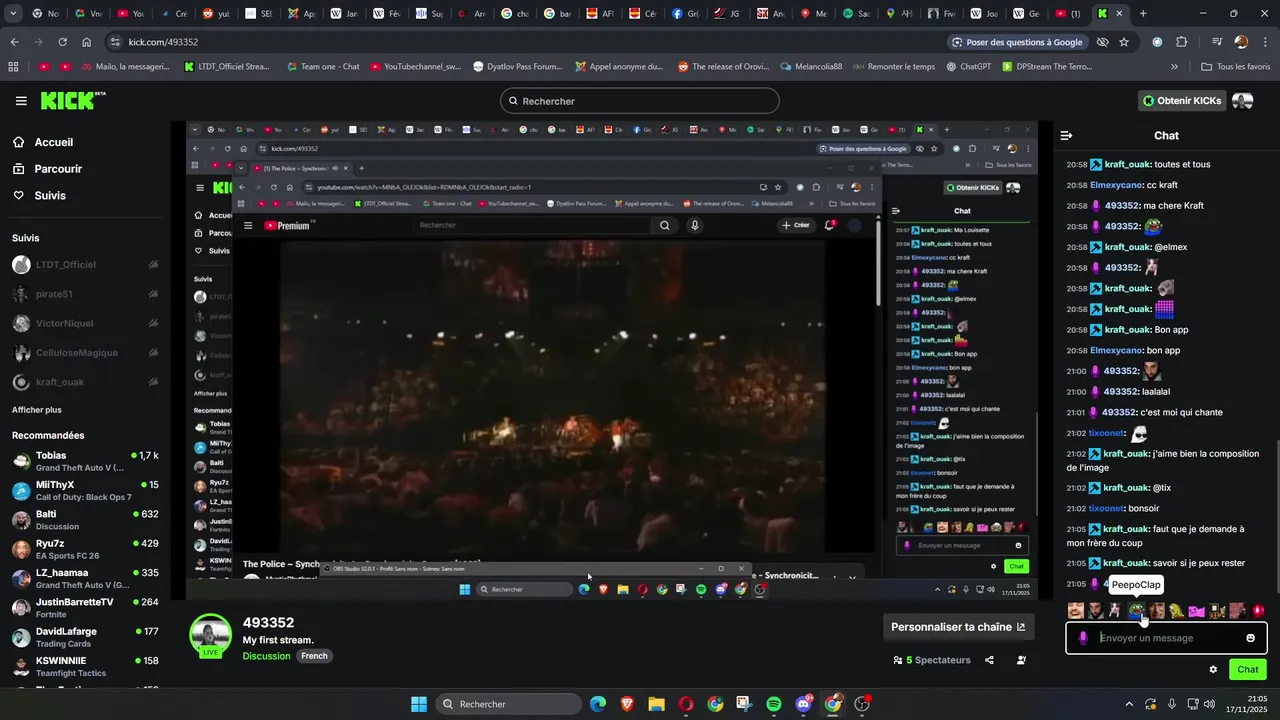Image resolution: width=1280 pixels, height=720 pixels.
Task: Open the Melancolia88 bookmark
Action: (810, 67)
